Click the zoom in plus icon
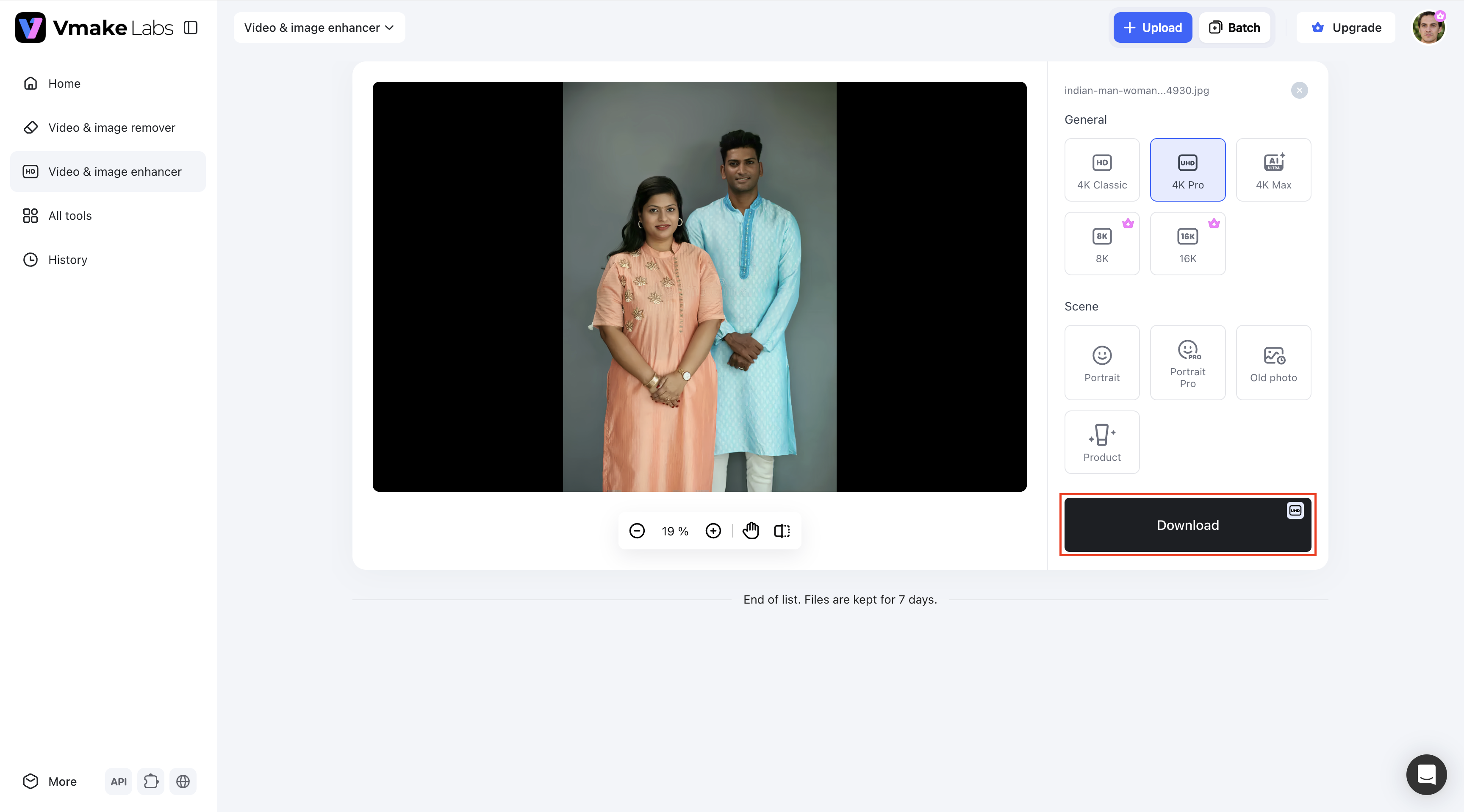 (x=713, y=531)
